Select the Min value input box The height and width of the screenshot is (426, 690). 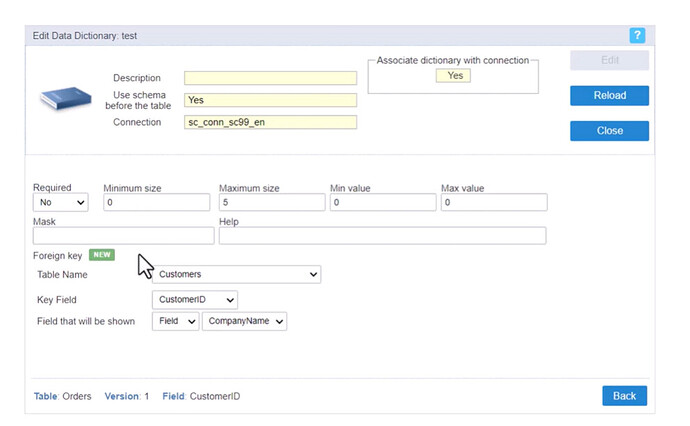[x=382, y=203]
